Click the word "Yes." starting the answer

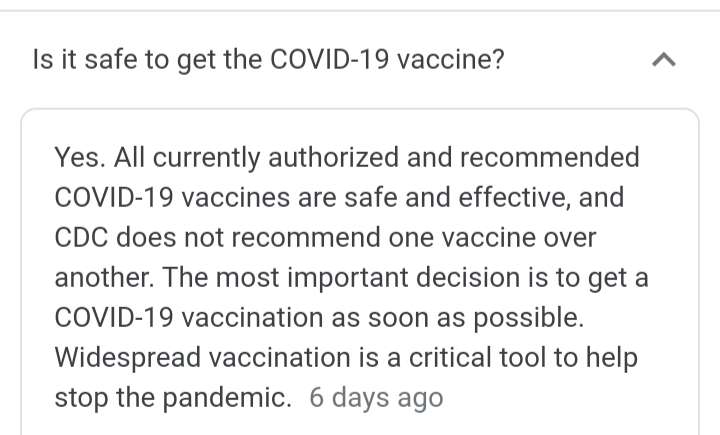coord(80,157)
